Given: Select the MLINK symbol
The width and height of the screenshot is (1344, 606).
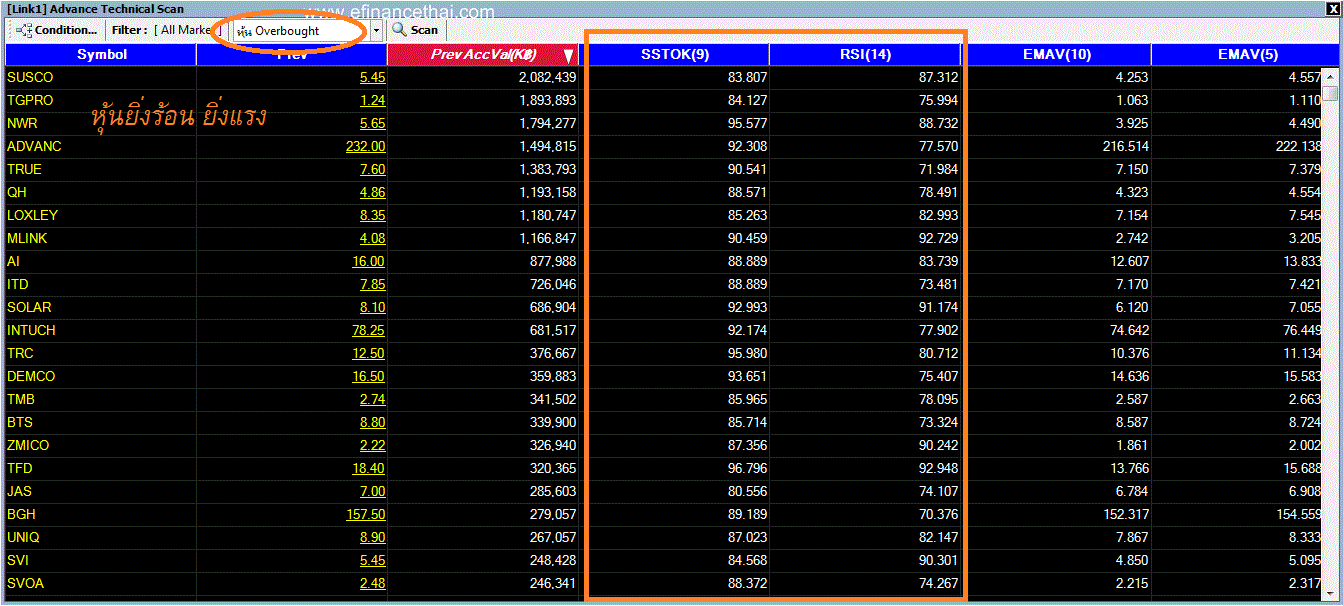Looking at the screenshot, I should (27, 238).
